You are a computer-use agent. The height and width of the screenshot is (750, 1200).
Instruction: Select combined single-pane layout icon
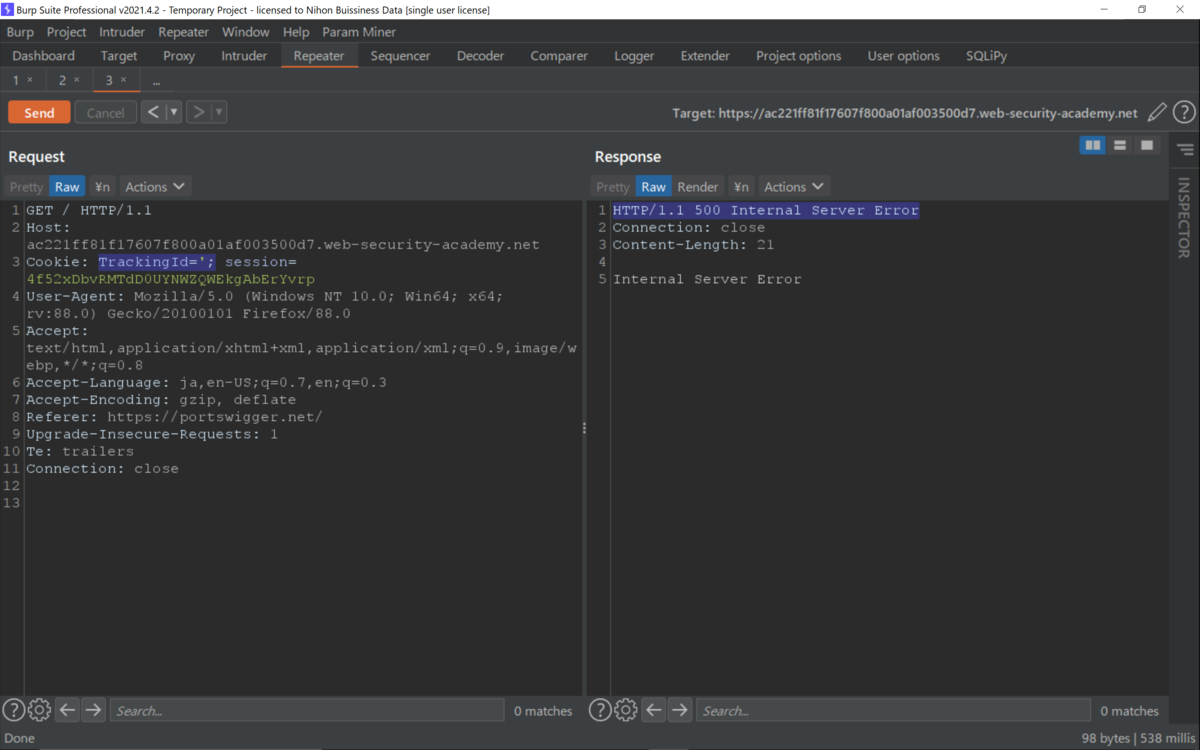tap(1147, 146)
